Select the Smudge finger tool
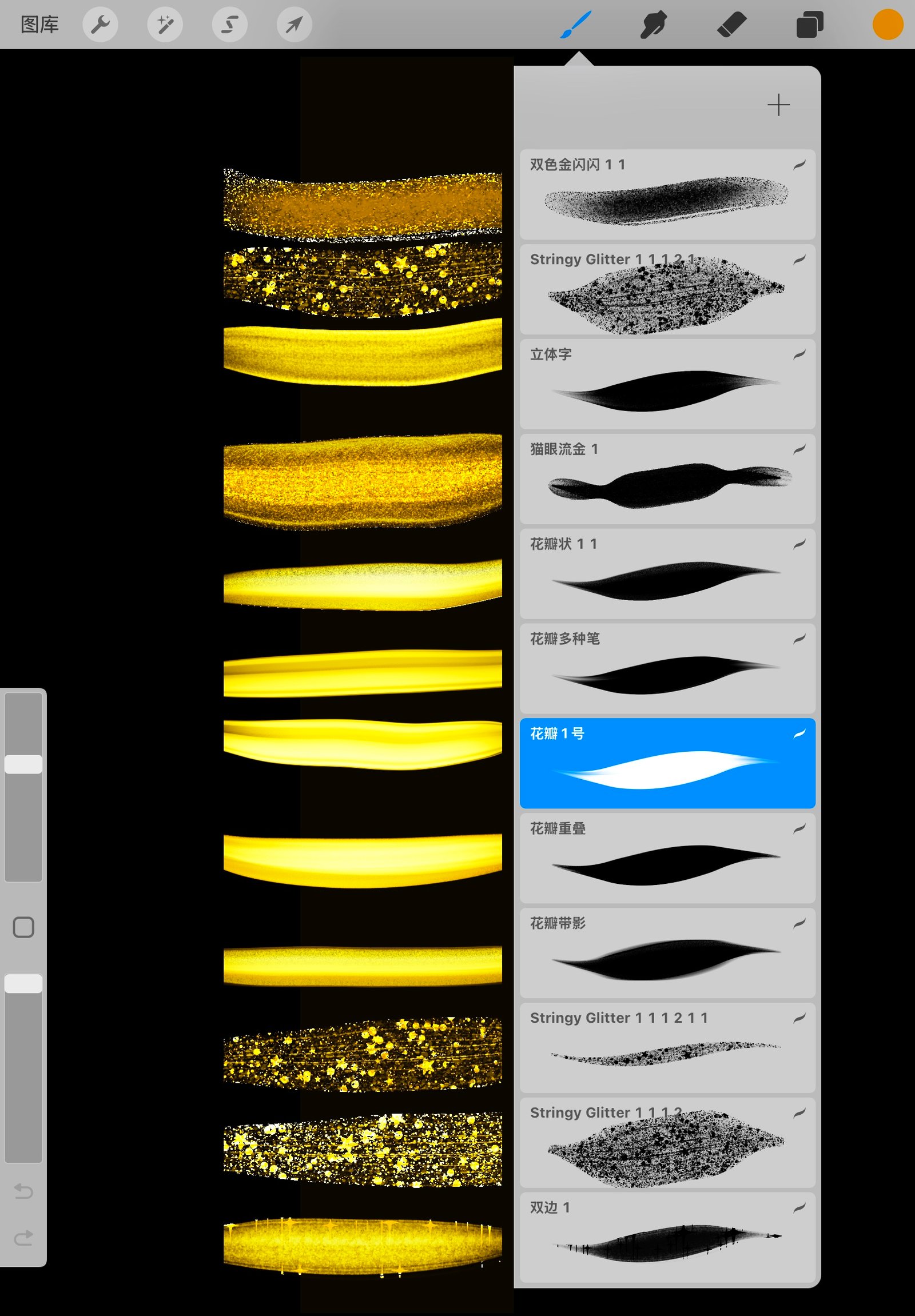The width and height of the screenshot is (915, 1316). 653,25
